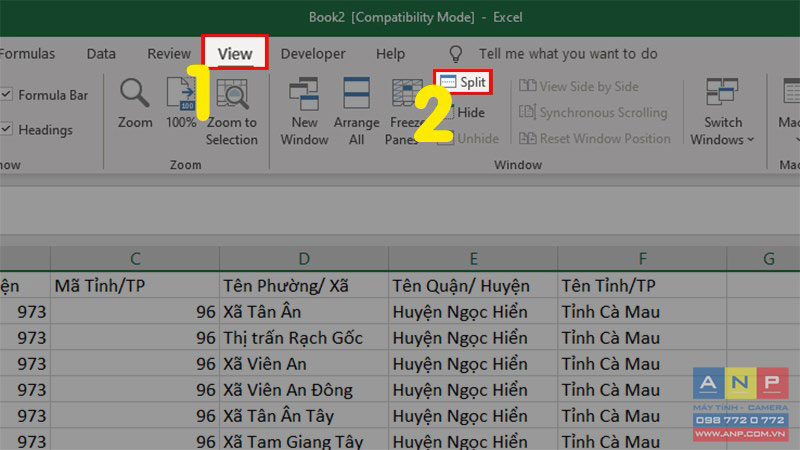This screenshot has height=450, width=800.
Task: Click the Book2 title bar text
Action: [415, 17]
